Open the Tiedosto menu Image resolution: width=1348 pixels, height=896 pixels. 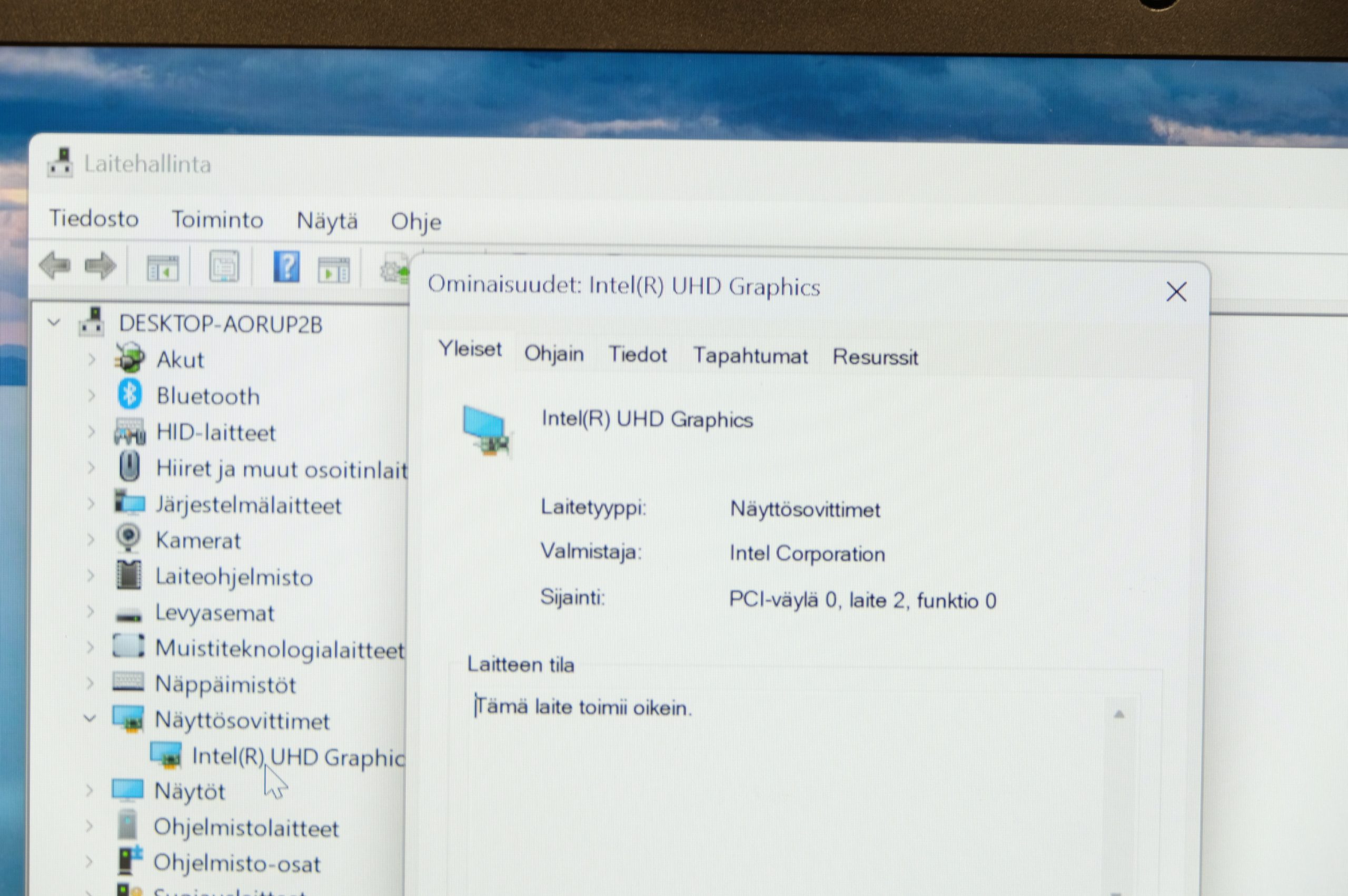point(94,218)
